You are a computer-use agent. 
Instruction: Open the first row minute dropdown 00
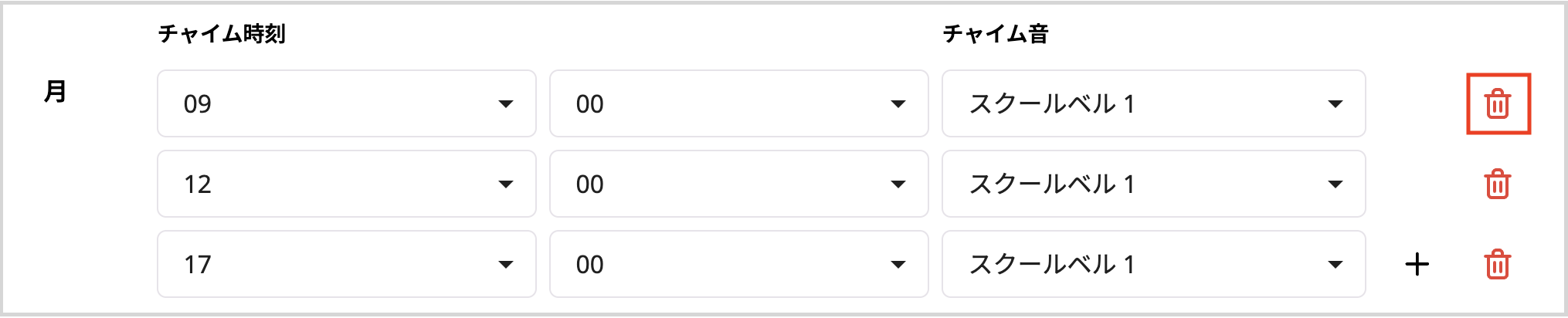click(x=739, y=103)
